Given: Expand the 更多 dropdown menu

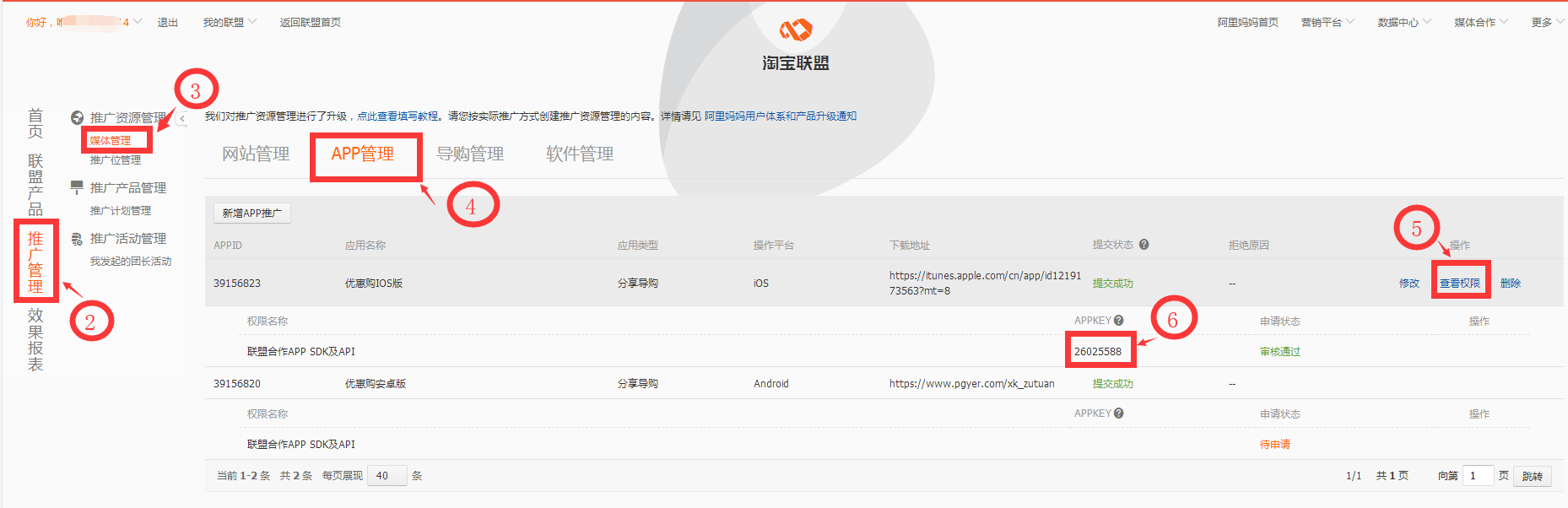Looking at the screenshot, I should click(x=1548, y=22).
